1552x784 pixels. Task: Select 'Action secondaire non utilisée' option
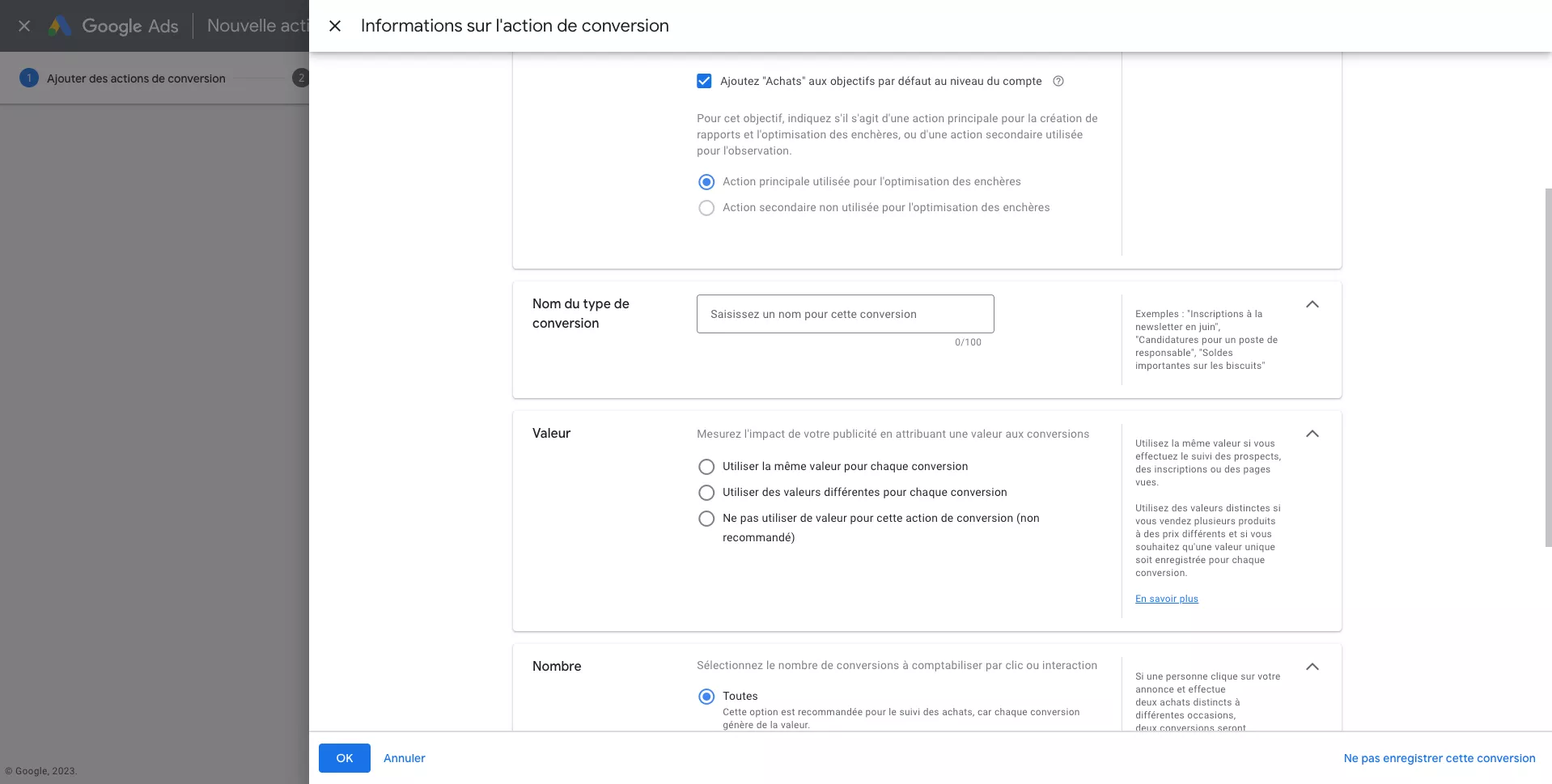click(706, 208)
